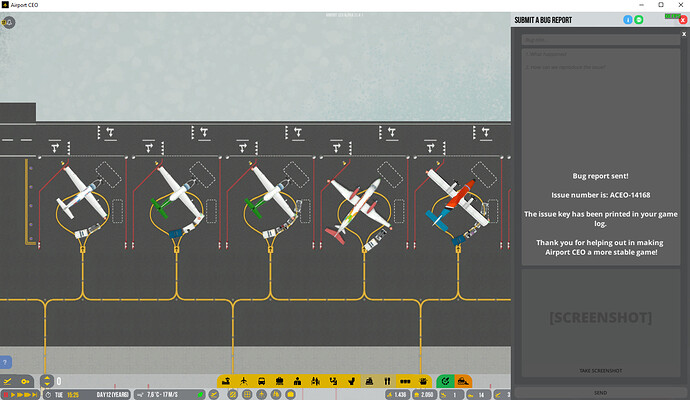Select the second stand green-tailed aircraft
This screenshot has height=400, width=690.
177,192
